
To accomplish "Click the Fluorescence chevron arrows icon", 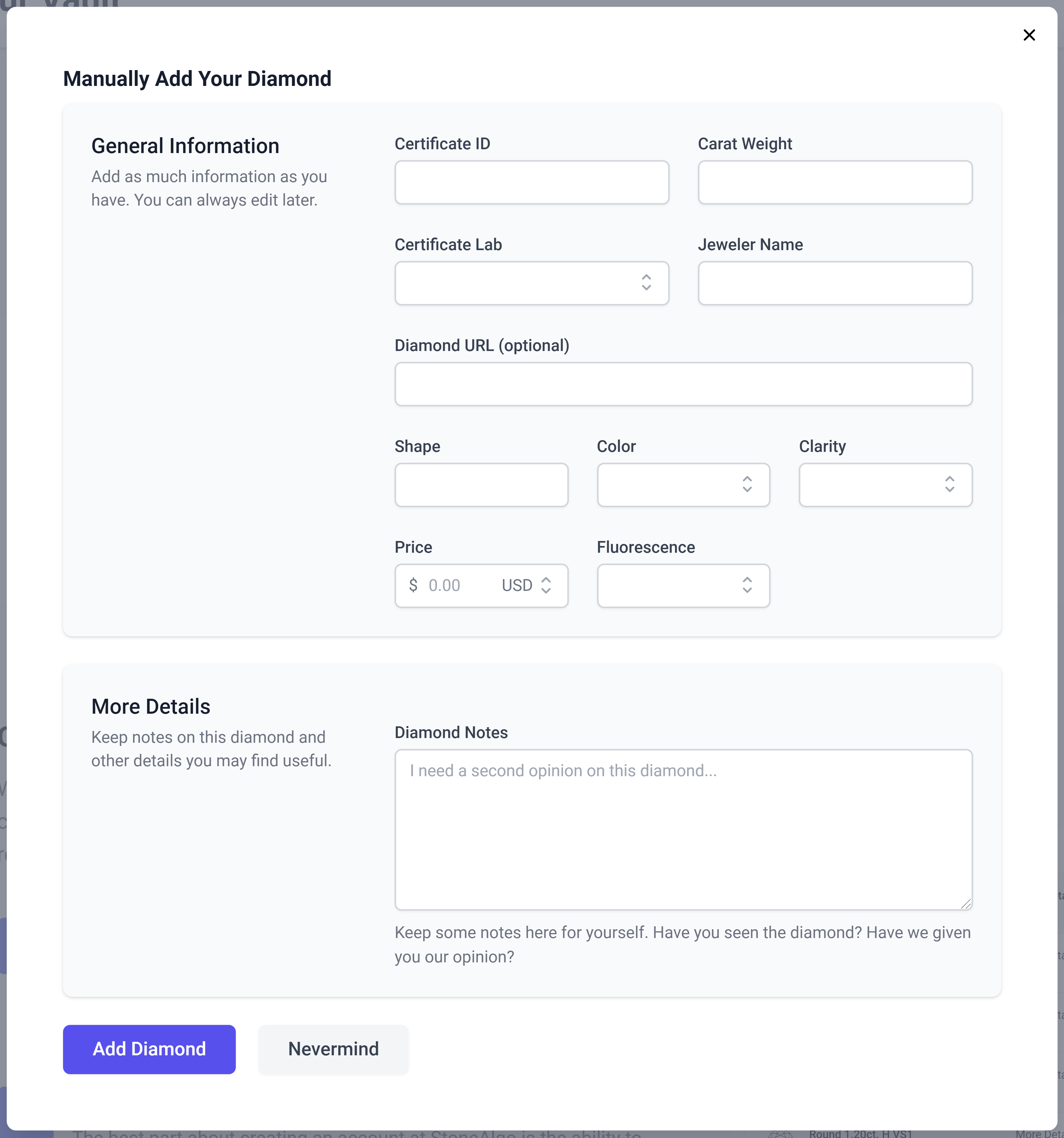I will (x=747, y=585).
